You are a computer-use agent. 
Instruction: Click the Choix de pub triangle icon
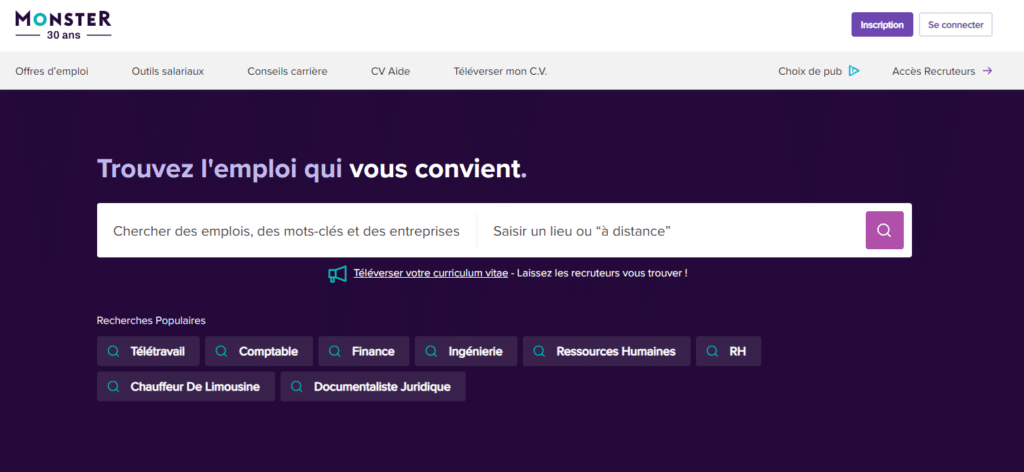point(854,71)
